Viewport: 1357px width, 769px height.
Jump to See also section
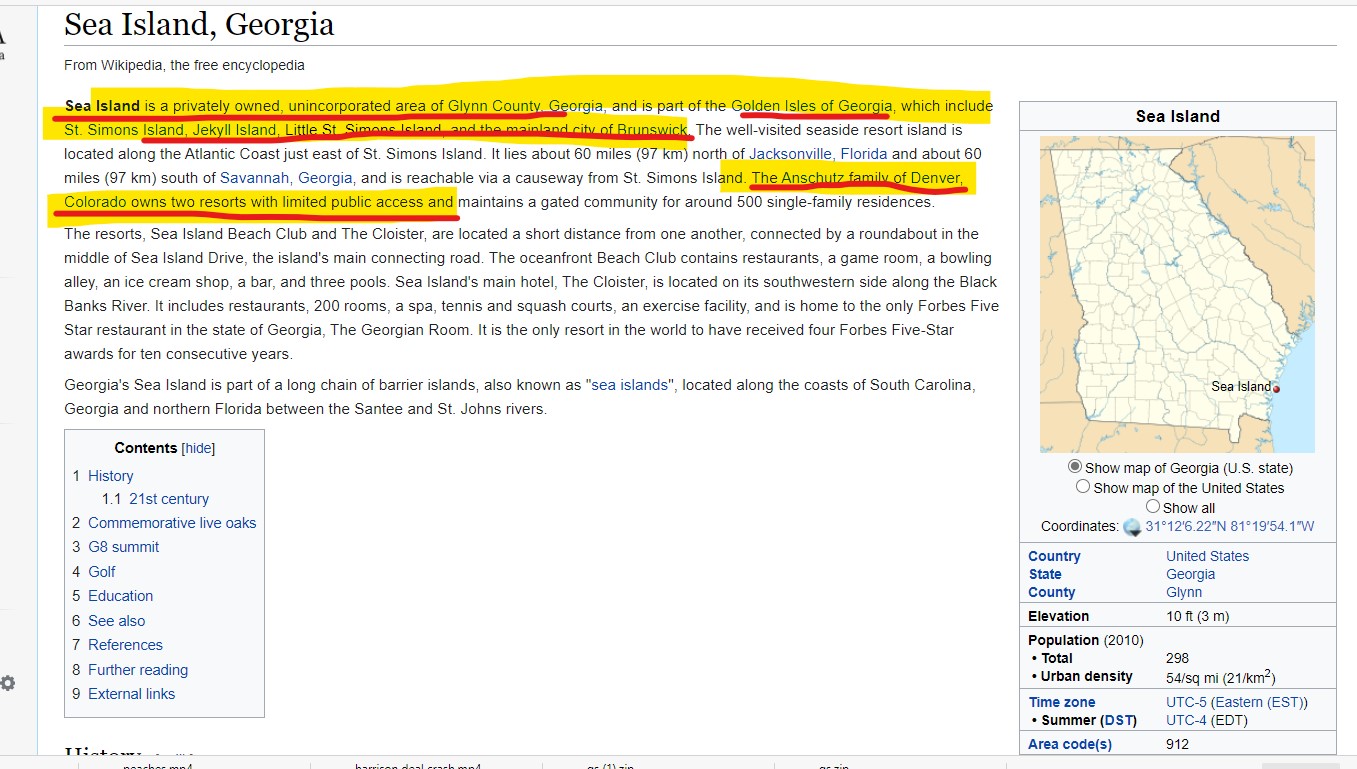[x=116, y=621]
